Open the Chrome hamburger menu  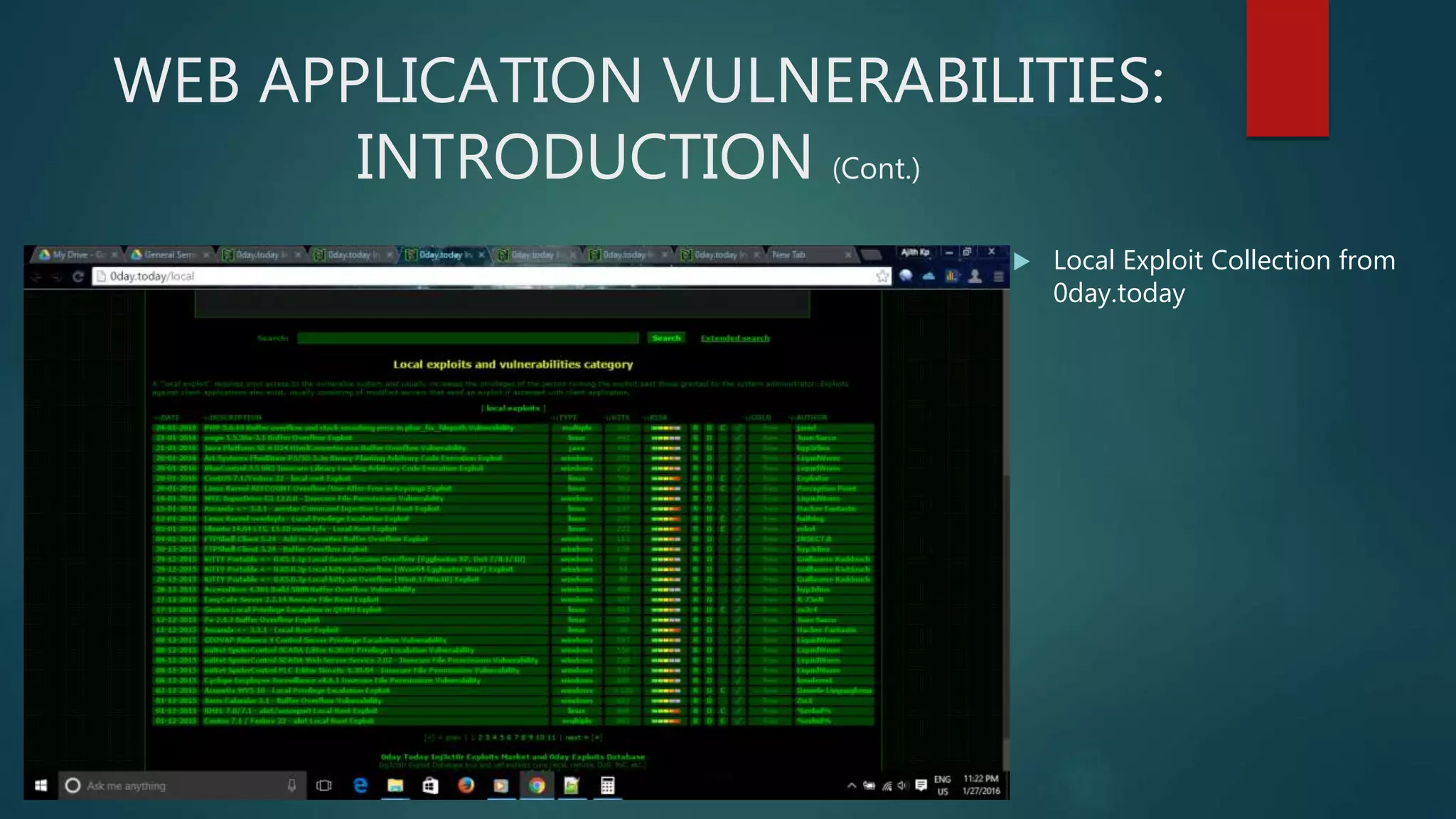pos(998,277)
